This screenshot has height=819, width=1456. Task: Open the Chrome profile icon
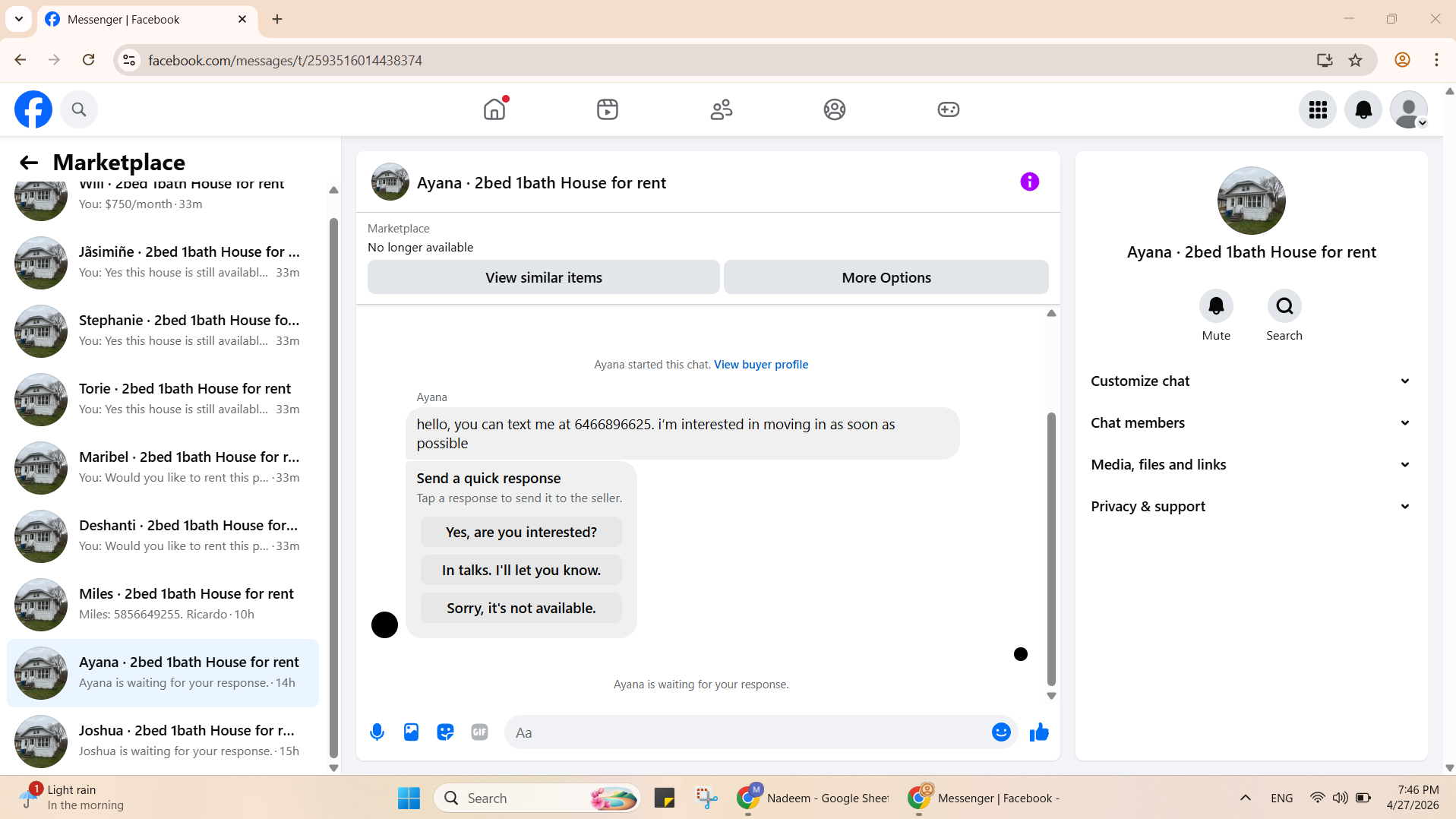(1402, 60)
